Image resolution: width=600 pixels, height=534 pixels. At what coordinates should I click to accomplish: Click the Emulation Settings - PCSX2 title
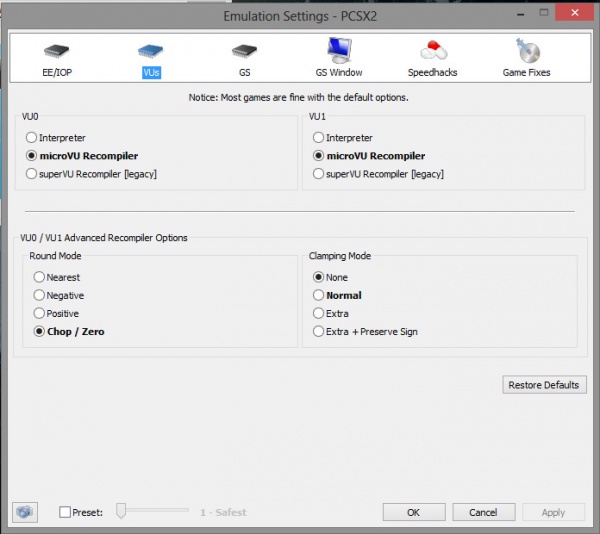300,16
